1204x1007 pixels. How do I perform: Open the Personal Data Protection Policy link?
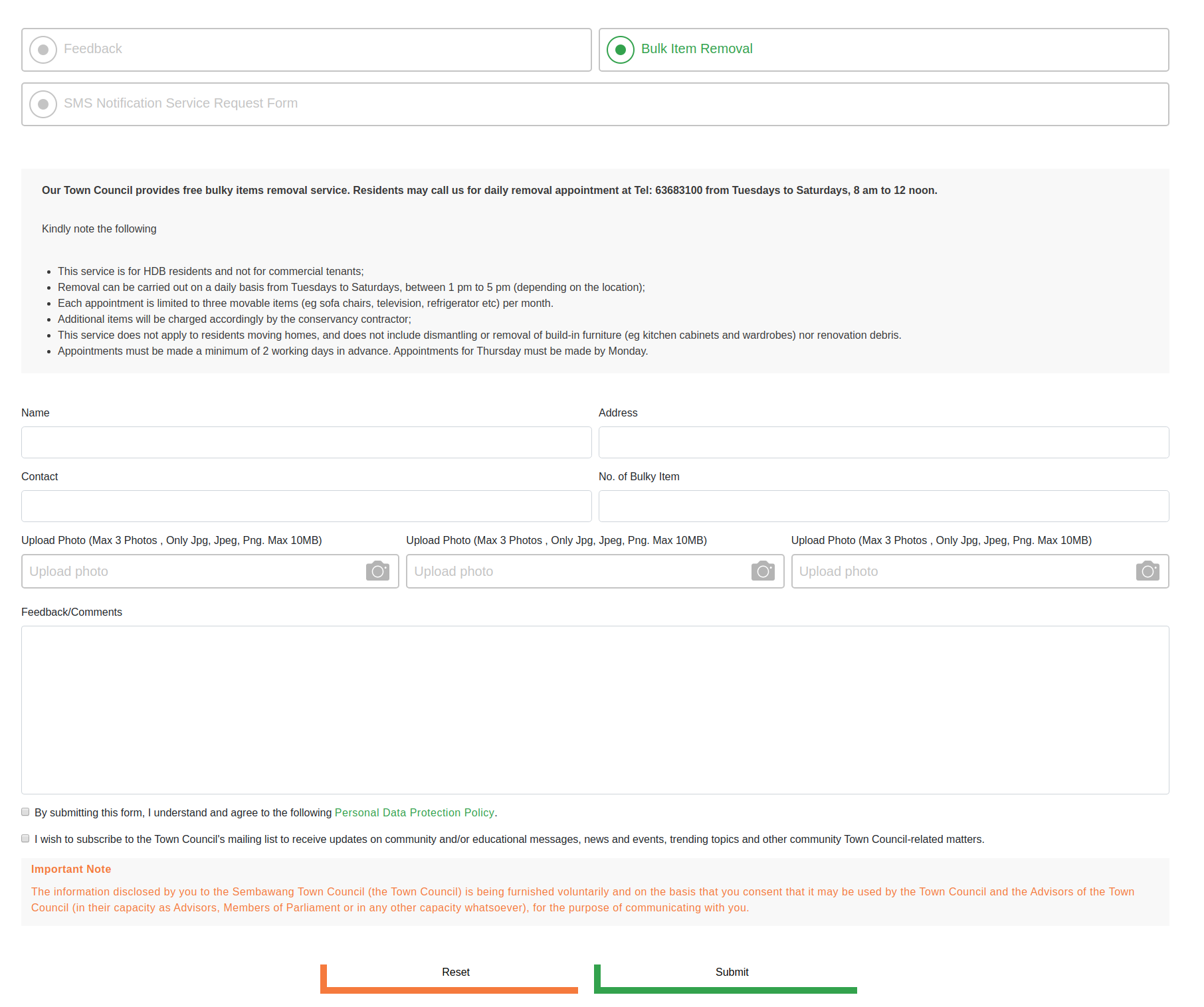(414, 812)
